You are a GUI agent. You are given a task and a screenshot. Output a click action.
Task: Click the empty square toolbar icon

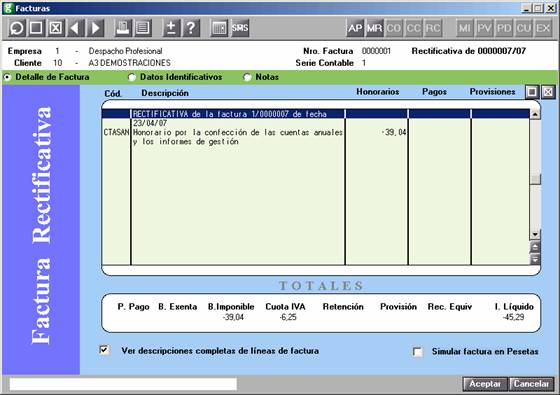coord(36,28)
